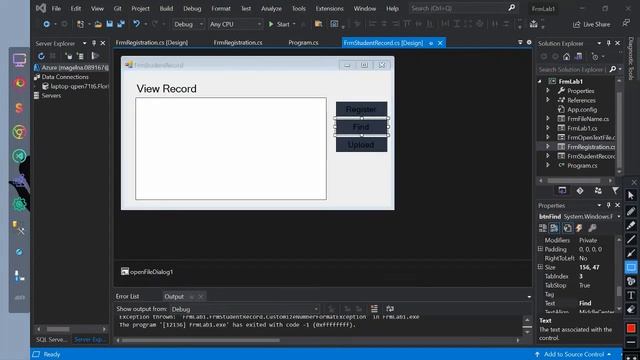Viewport: 640px width, 360px height.
Task: Click Connect to Server icon in Server Explorer
Action: pos(80,56)
